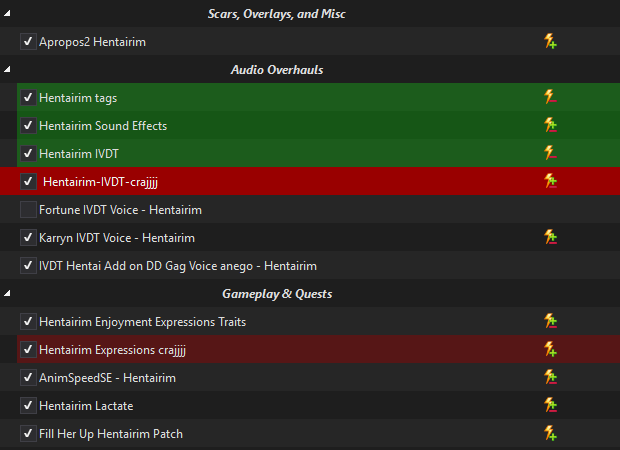Click the conflict icon on Hentairim tags row

tap(550, 97)
